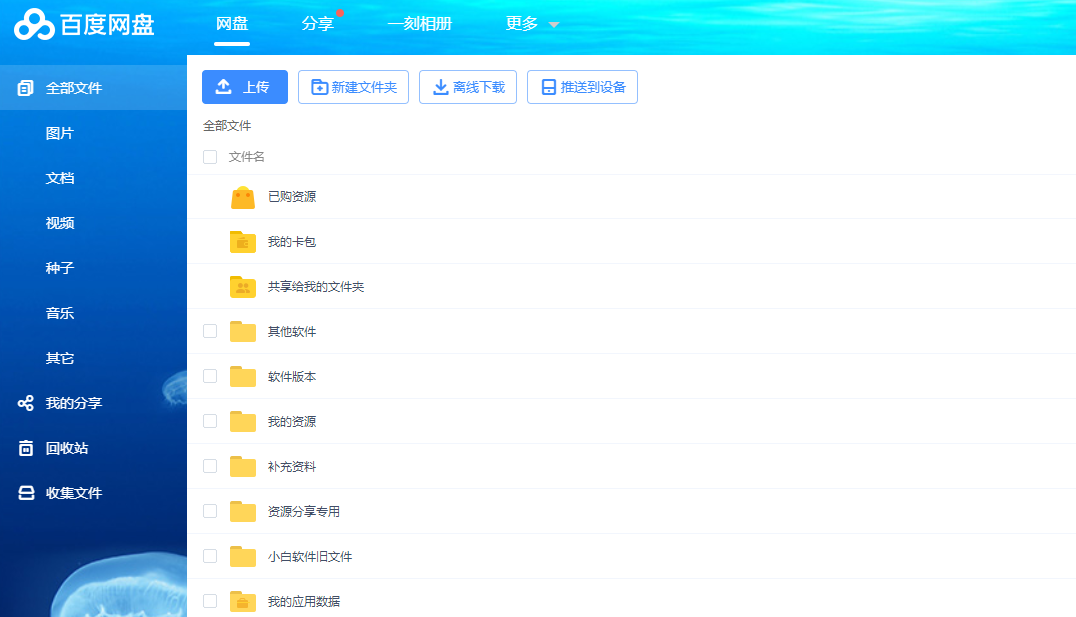
Task: Switch to the 分享 tab
Action: [x=317, y=24]
